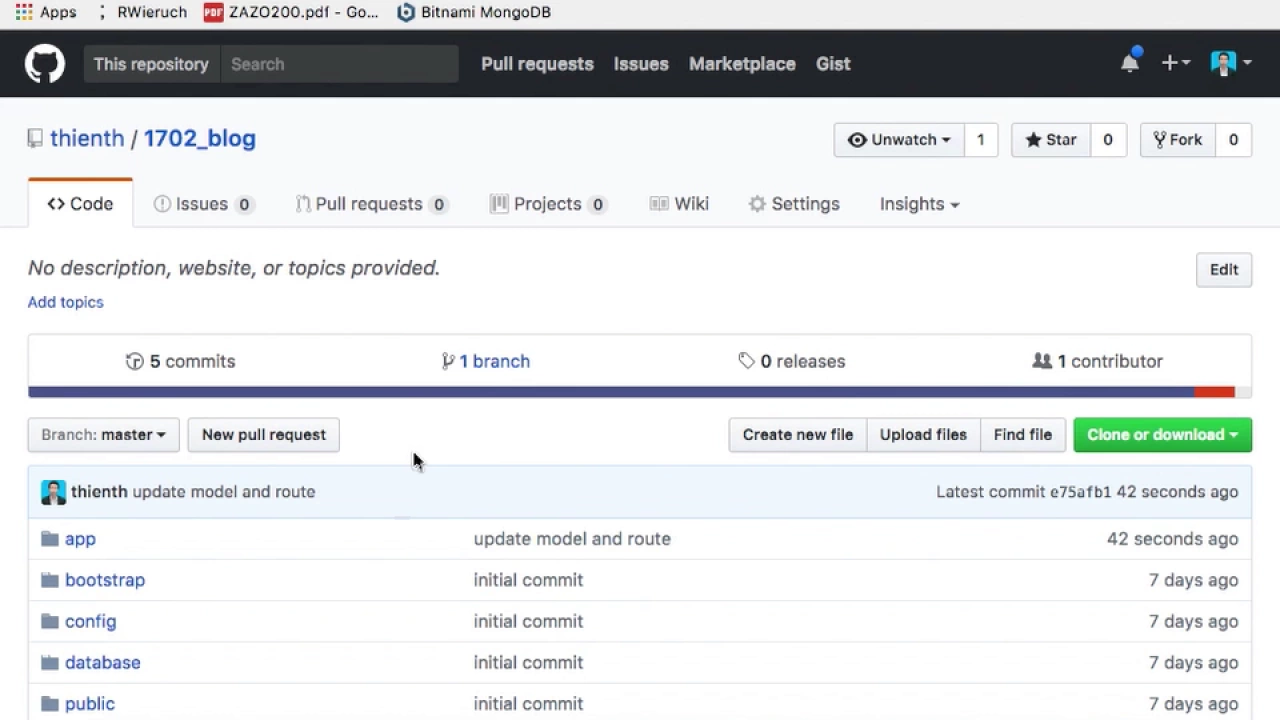The image size is (1280, 720).
Task: Open Issues in top navigation
Action: 641,64
